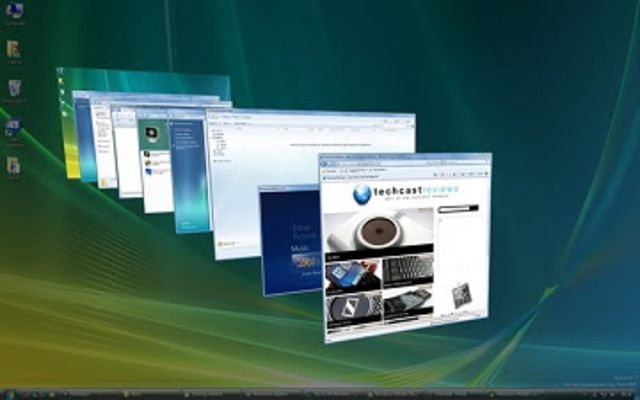Open the bottom folder icon on the desktop
This screenshot has width=640, height=400.
tap(13, 169)
